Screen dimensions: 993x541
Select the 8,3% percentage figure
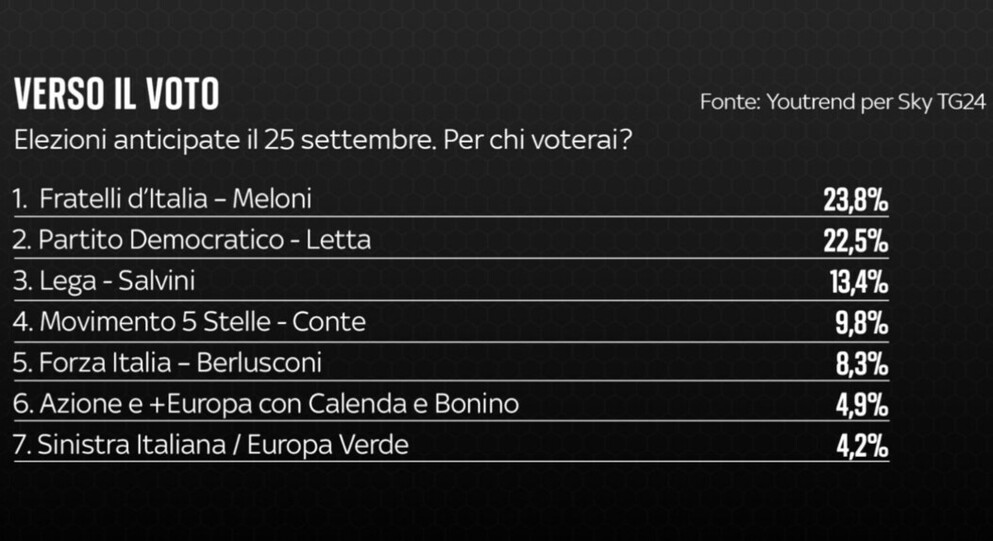pos(862,364)
